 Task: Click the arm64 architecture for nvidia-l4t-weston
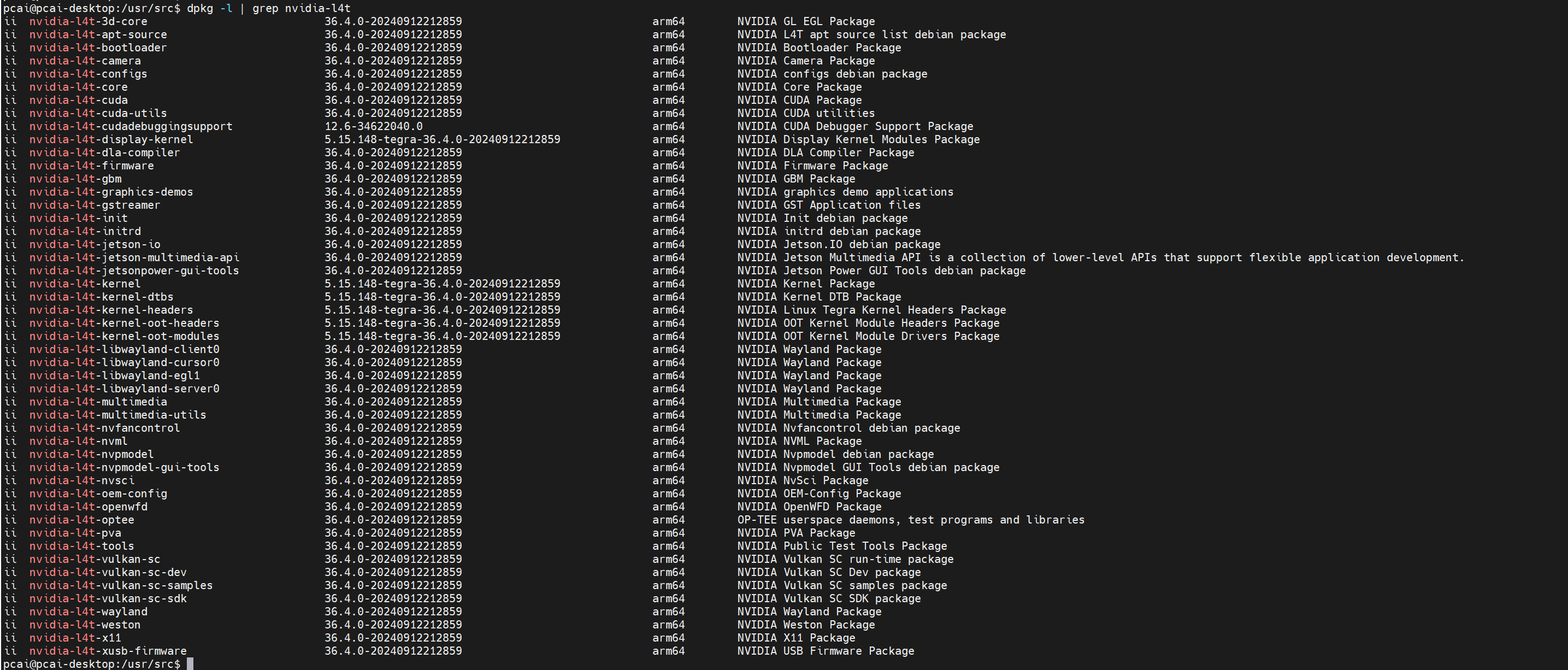(668, 625)
